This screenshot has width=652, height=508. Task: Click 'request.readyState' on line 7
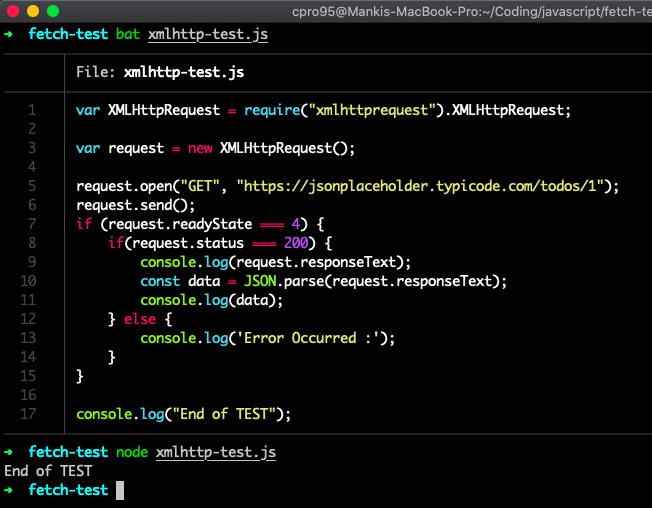tap(180, 224)
